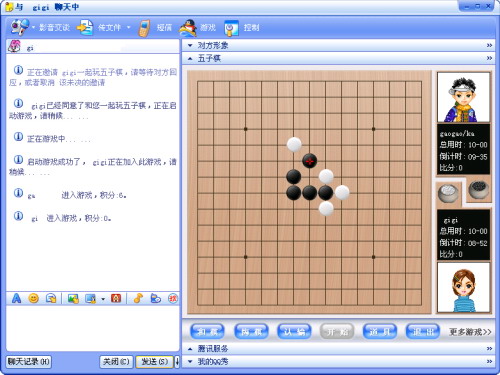Collapse the 腾讯服务 panel header
500x375 pixels.
point(337,349)
